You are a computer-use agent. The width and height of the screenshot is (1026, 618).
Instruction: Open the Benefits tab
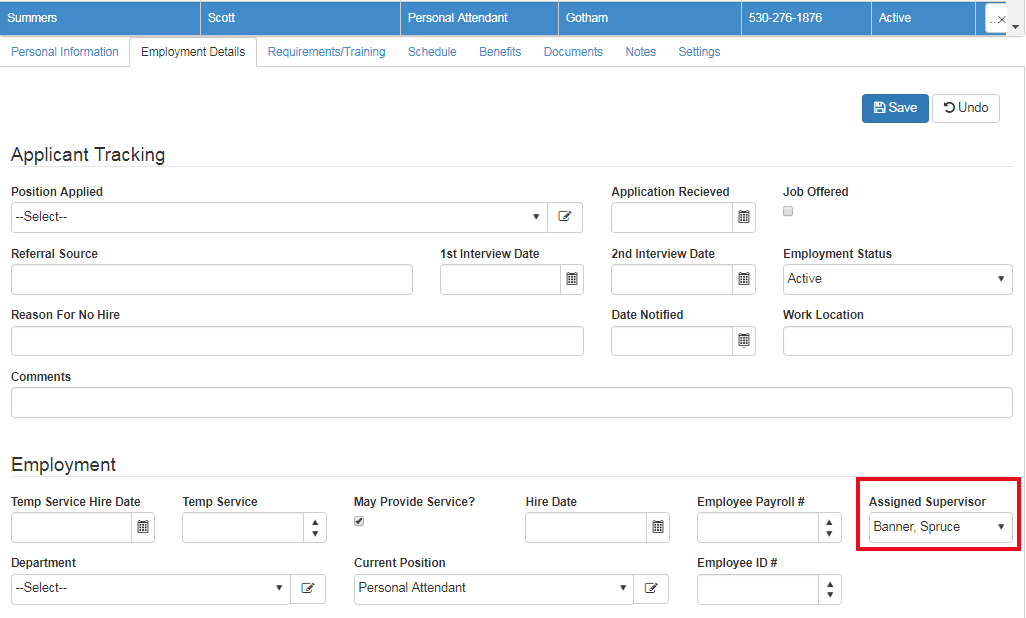coord(500,51)
